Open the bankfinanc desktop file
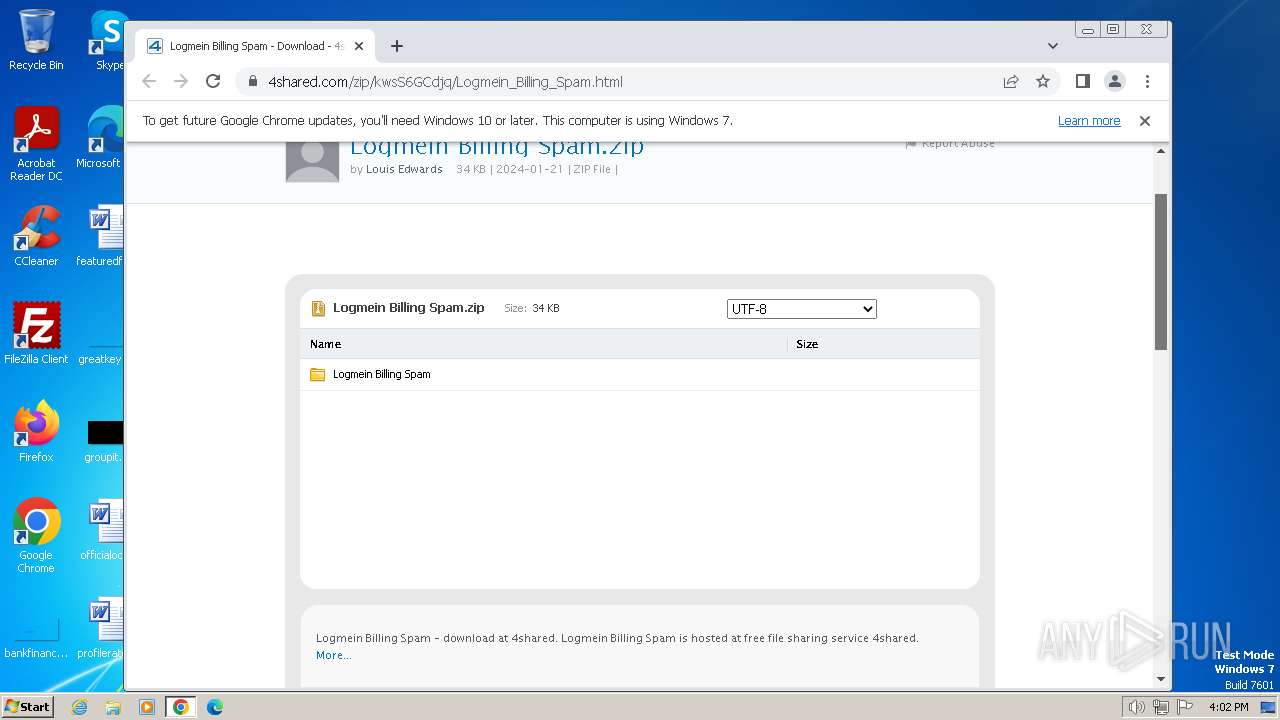This screenshot has width=1280, height=720. [36, 637]
